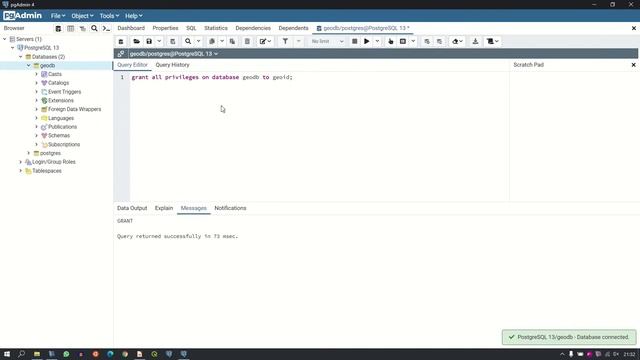
Task: Collapse the Servers (1) tree node
Action: pyautogui.click(x=5, y=39)
